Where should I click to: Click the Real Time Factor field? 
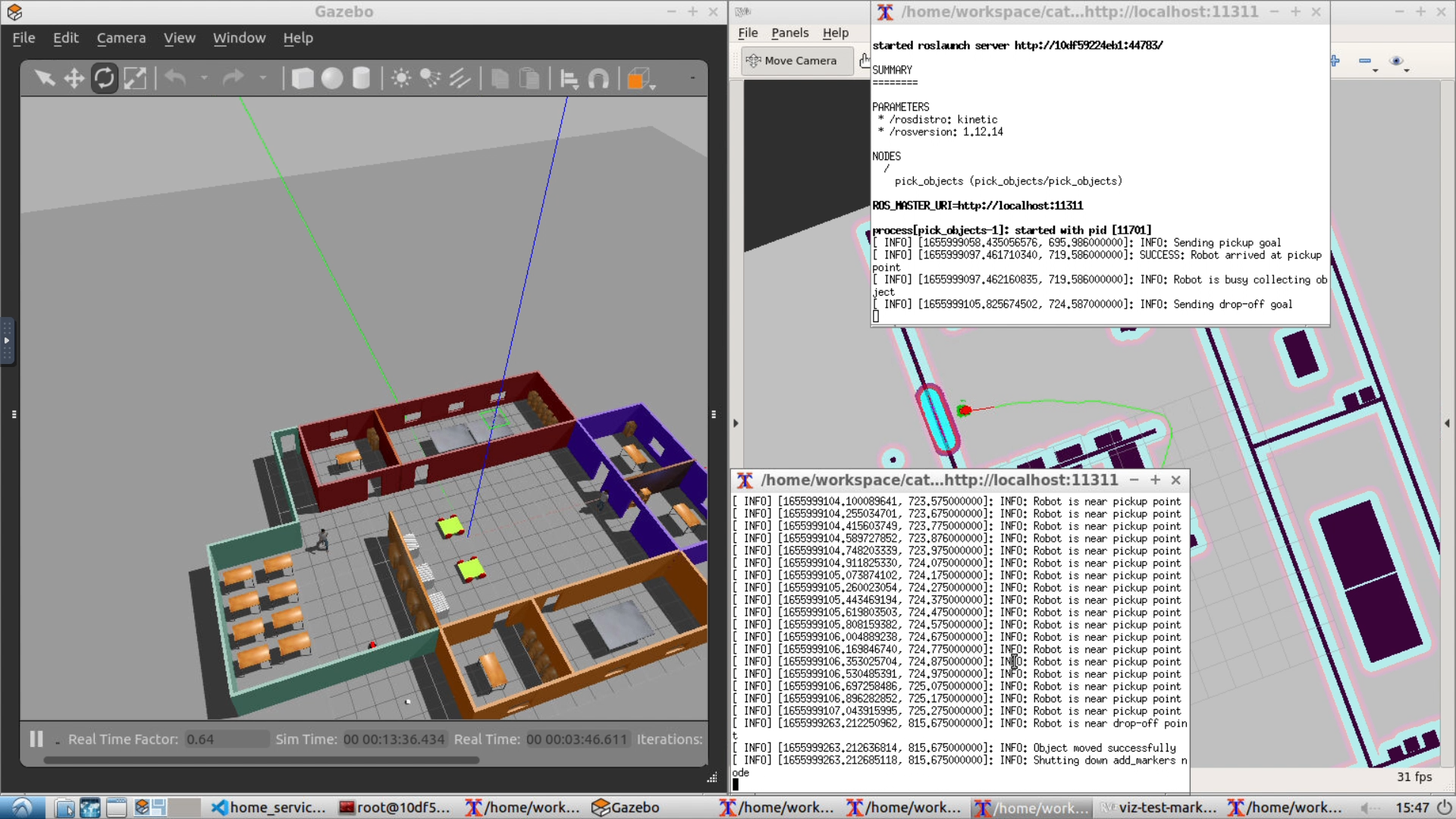click(225, 739)
